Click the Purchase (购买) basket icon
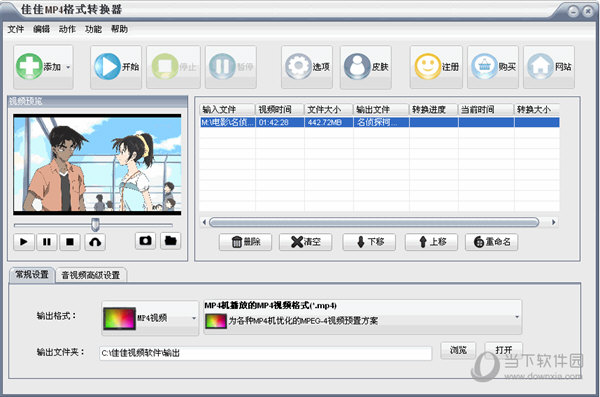This screenshot has width=600, height=397. pos(484,66)
